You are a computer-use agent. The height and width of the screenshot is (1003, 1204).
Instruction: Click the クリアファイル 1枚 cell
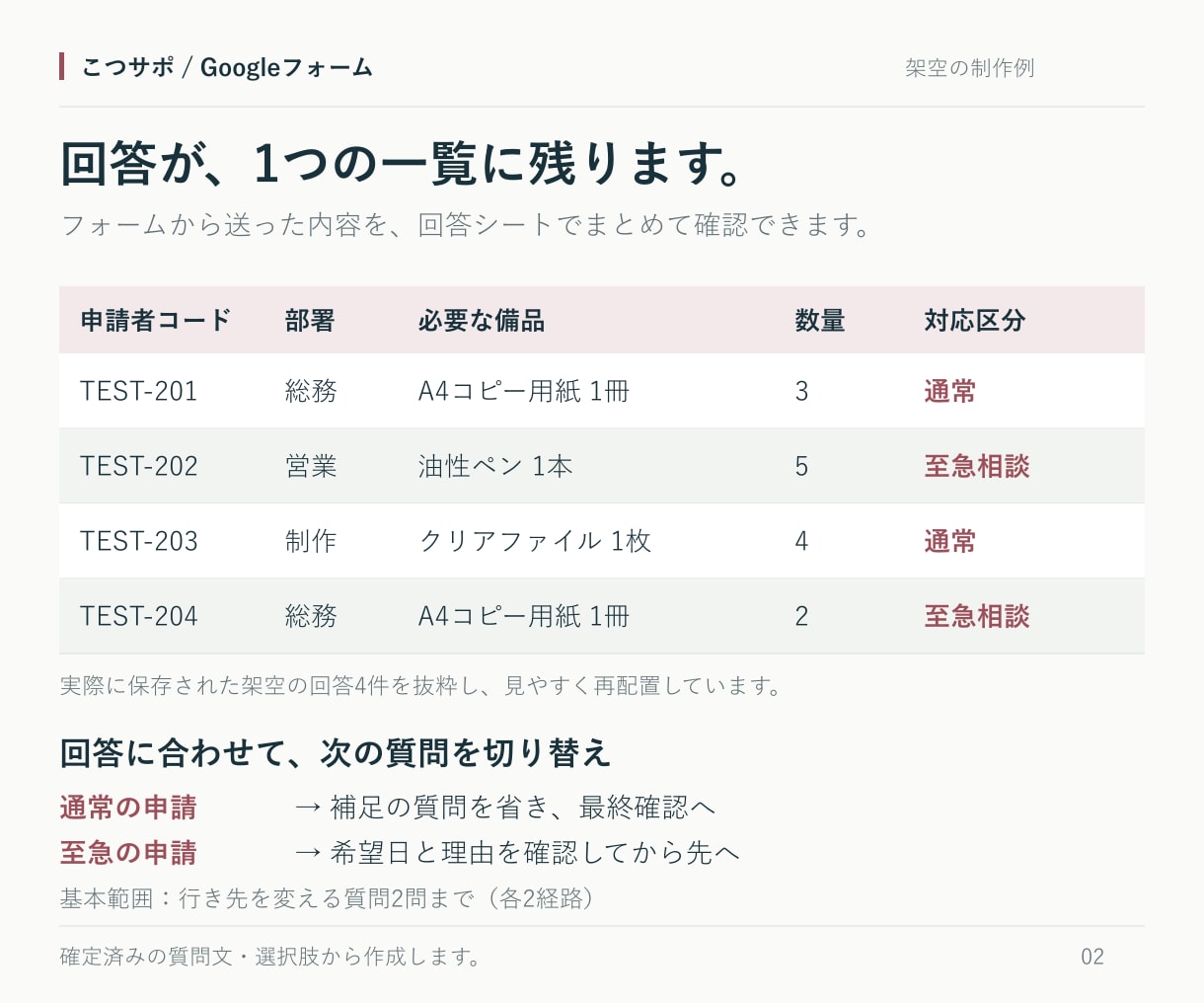[x=535, y=541]
